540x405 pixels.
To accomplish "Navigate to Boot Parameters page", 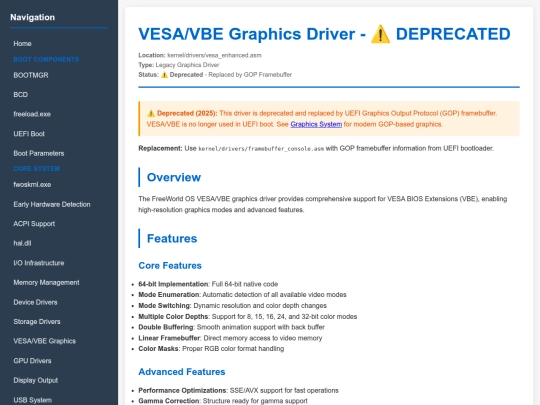I will [39, 154].
